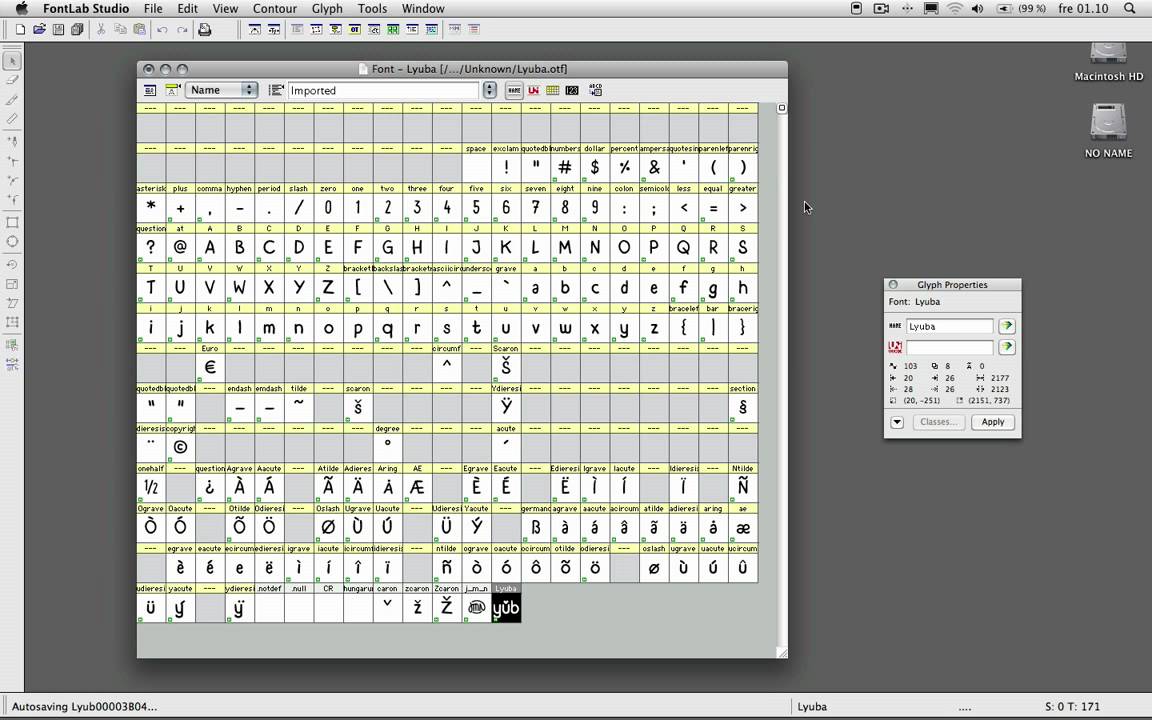Save the font with the floppy icon
Screen dimensions: 1152x720
tap(58, 29)
